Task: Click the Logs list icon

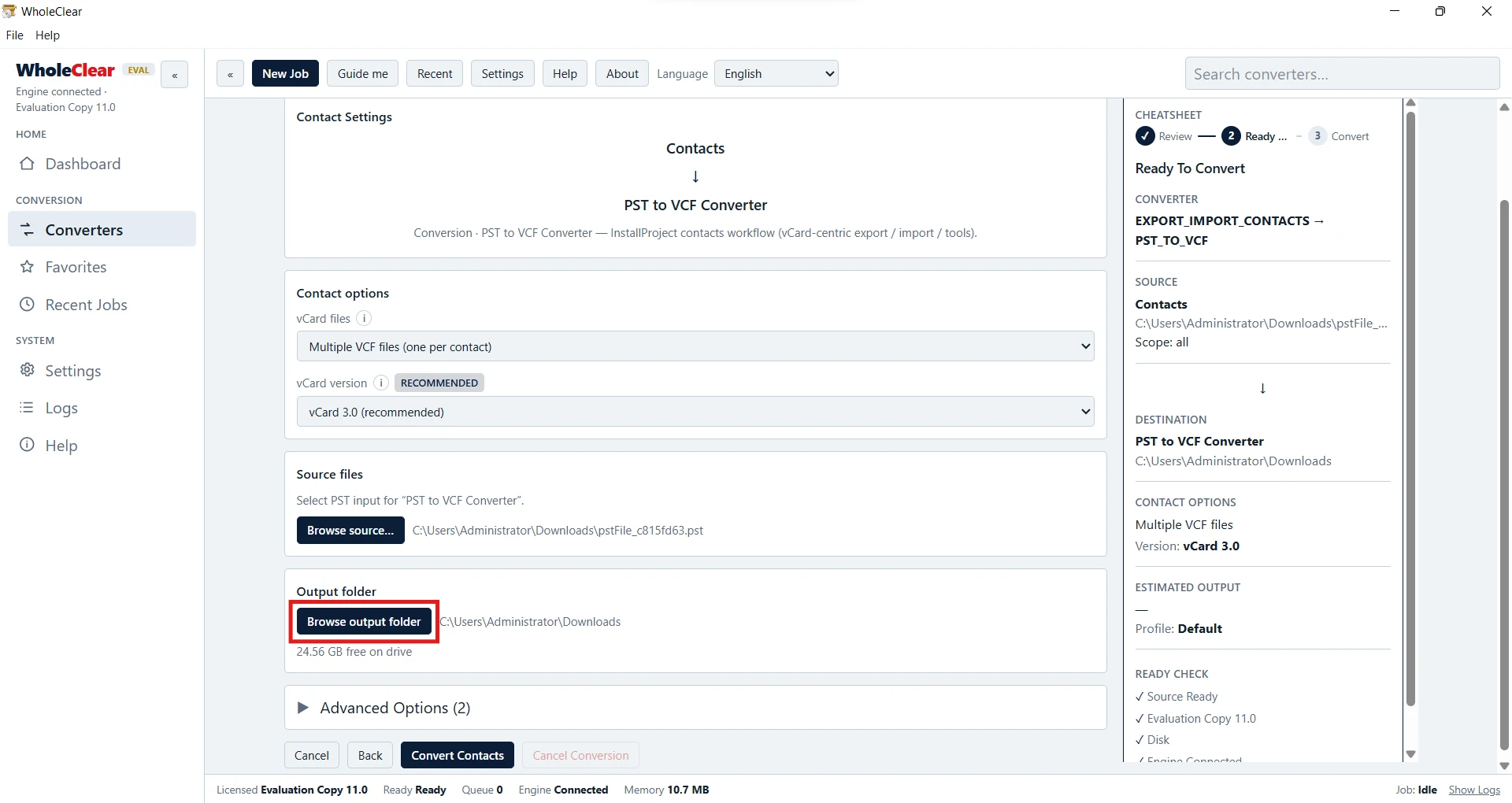Action: pos(27,408)
